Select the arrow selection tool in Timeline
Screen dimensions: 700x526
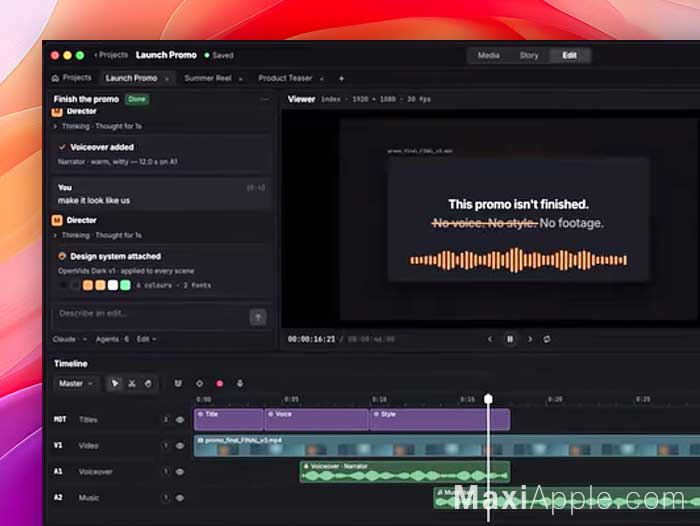pos(115,384)
